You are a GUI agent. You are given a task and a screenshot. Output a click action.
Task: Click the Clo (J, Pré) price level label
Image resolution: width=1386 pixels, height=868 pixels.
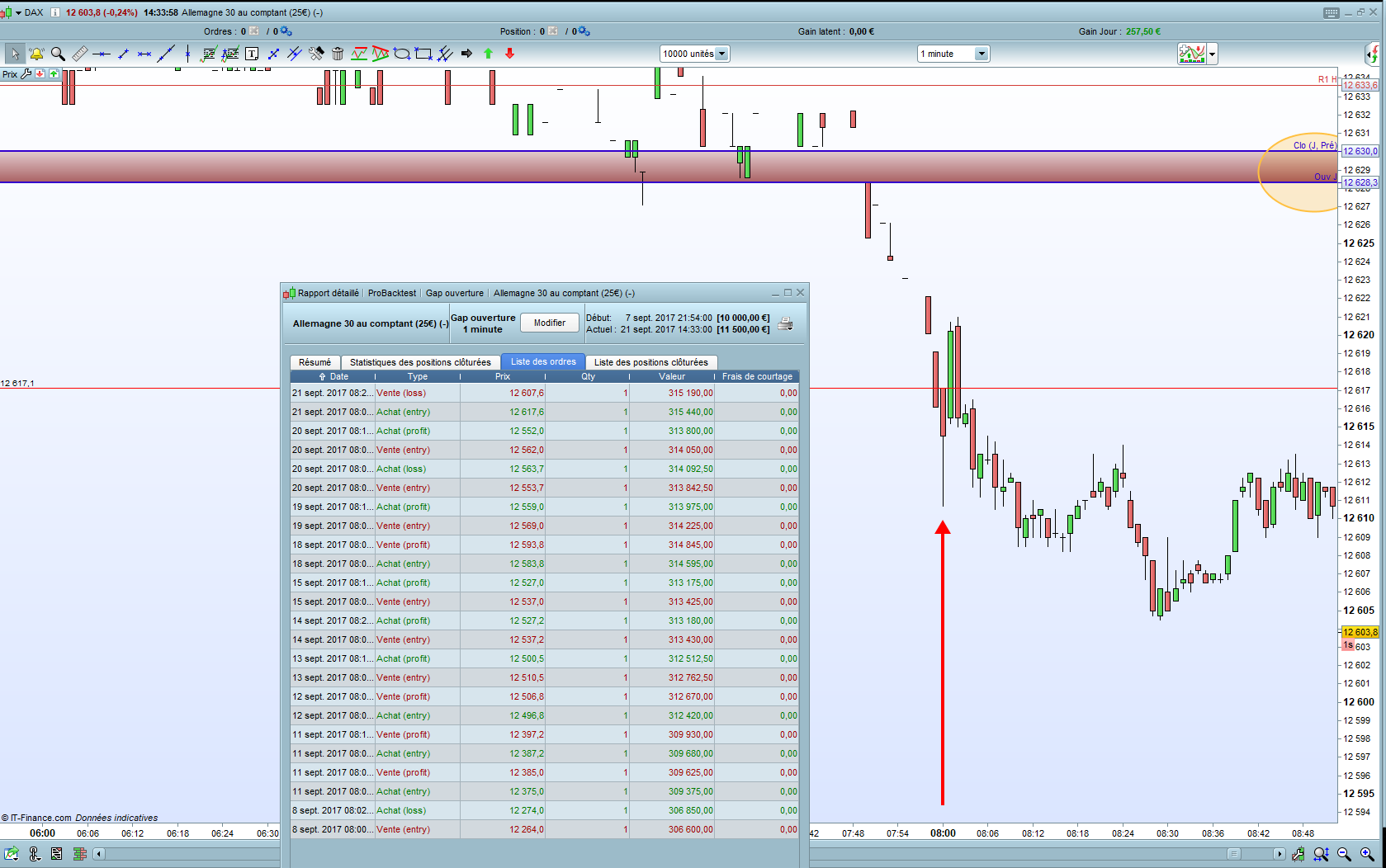coord(1314,145)
